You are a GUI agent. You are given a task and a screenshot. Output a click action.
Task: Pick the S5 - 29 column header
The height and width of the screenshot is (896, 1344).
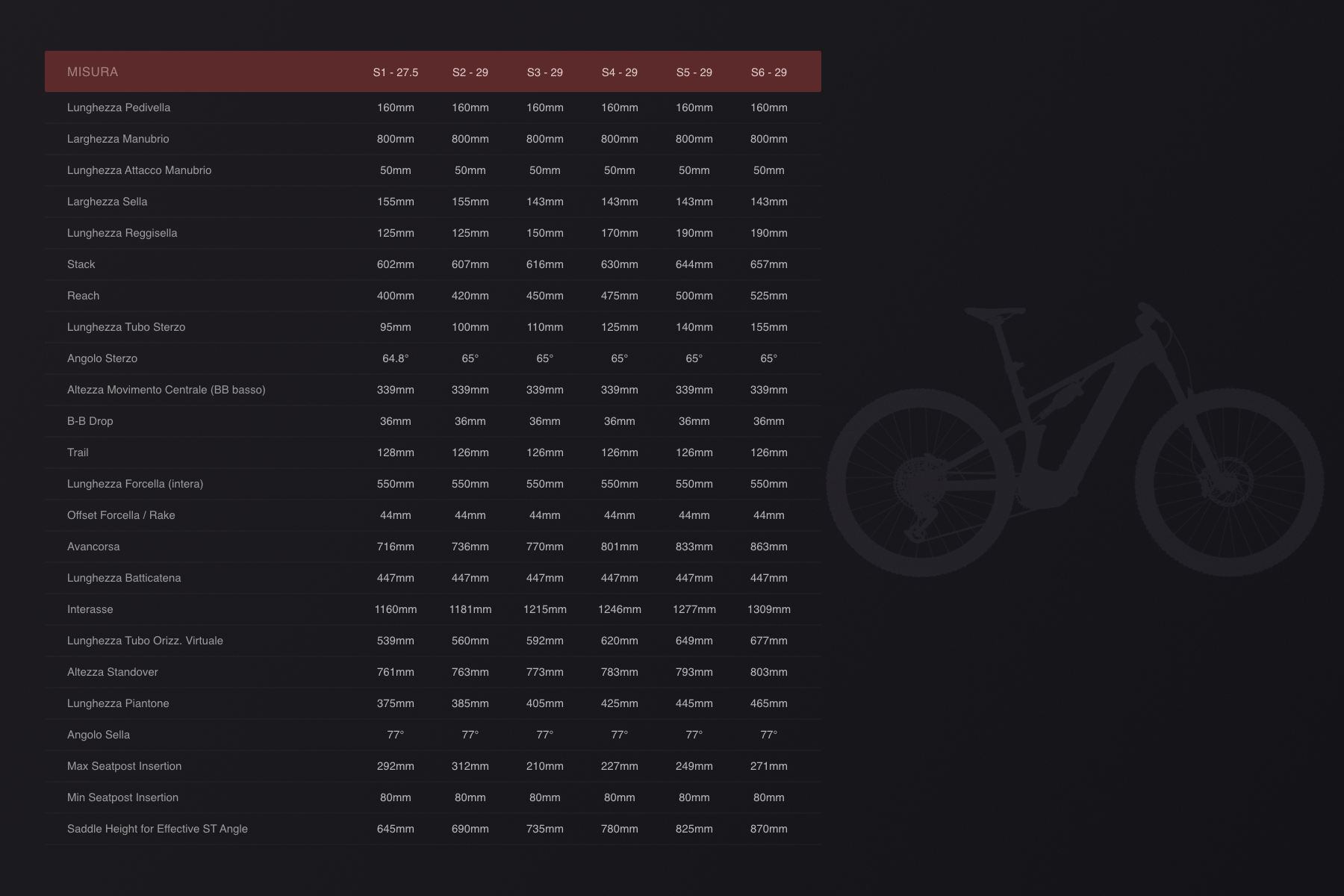(694, 72)
